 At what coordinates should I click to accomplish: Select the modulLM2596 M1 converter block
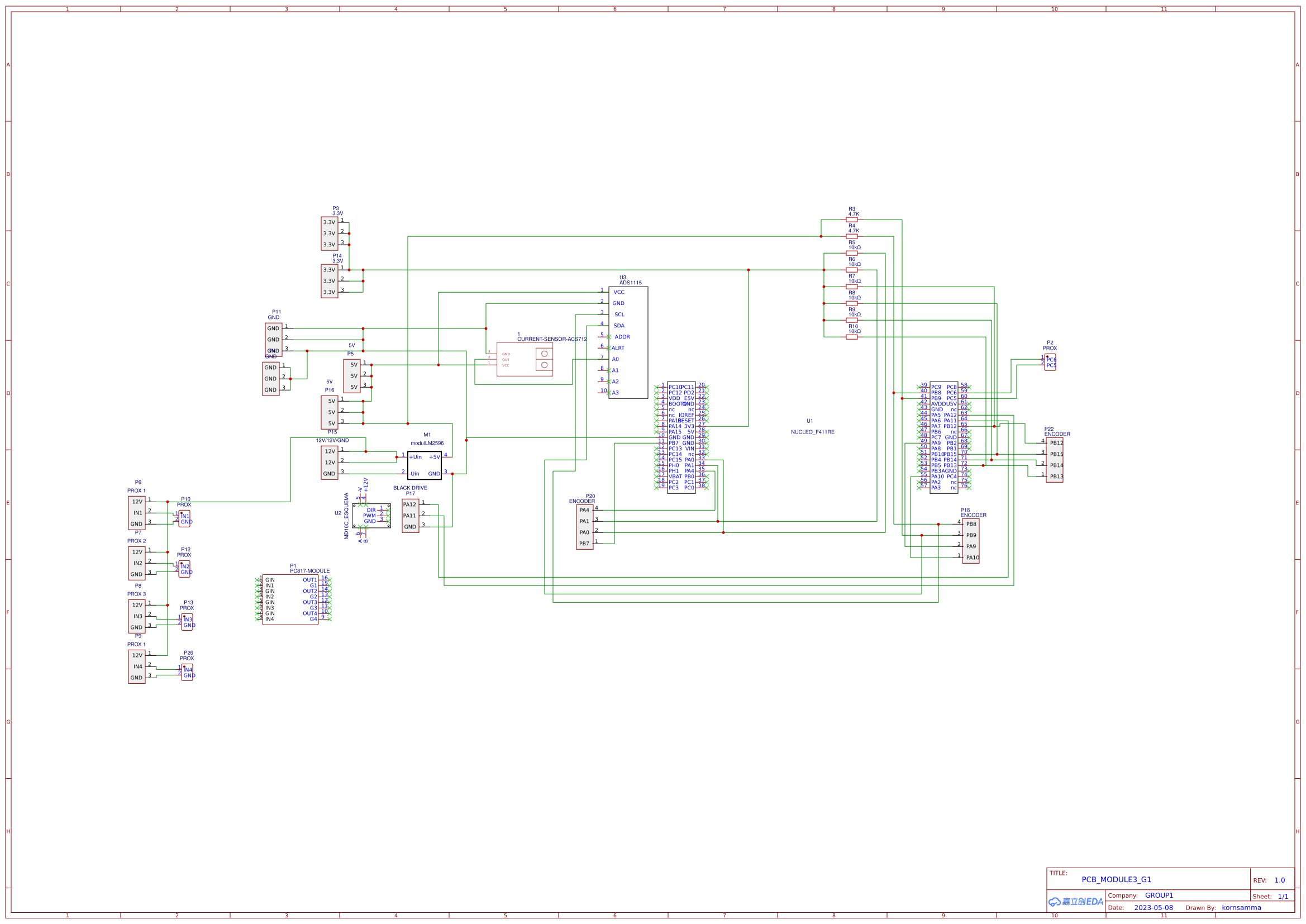click(x=425, y=465)
